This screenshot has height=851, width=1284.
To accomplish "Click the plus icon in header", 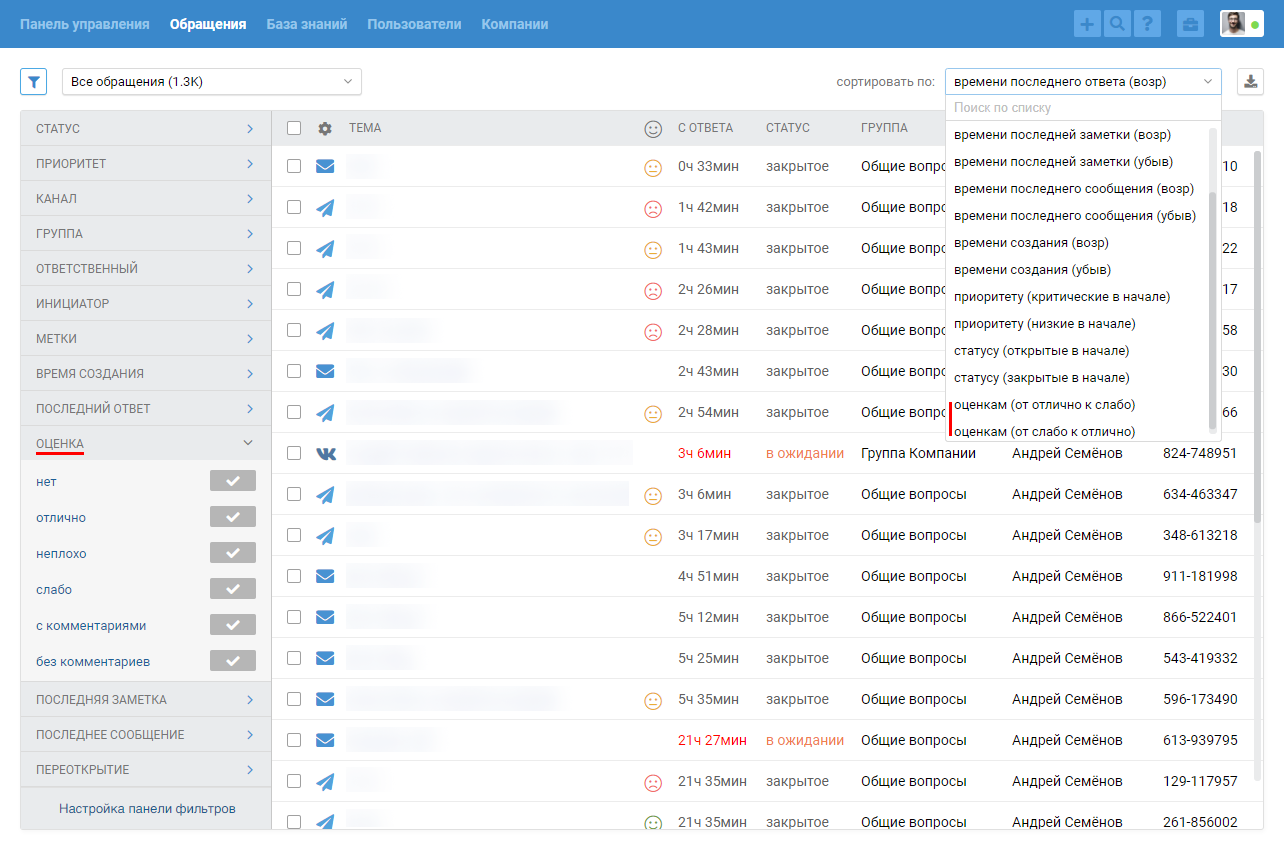I will (1087, 24).
